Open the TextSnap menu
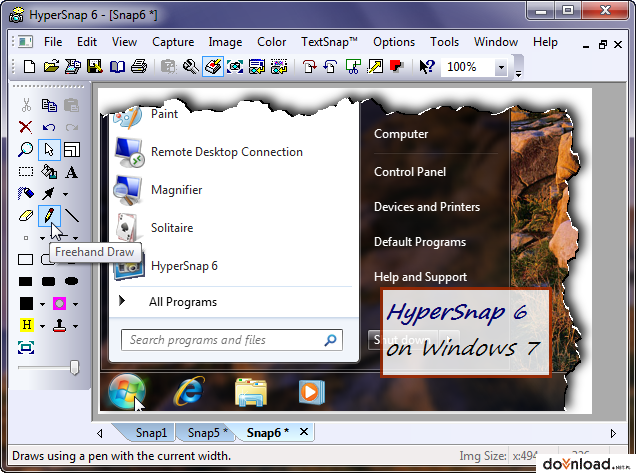Image resolution: width=636 pixels, height=473 pixels. coord(329,42)
